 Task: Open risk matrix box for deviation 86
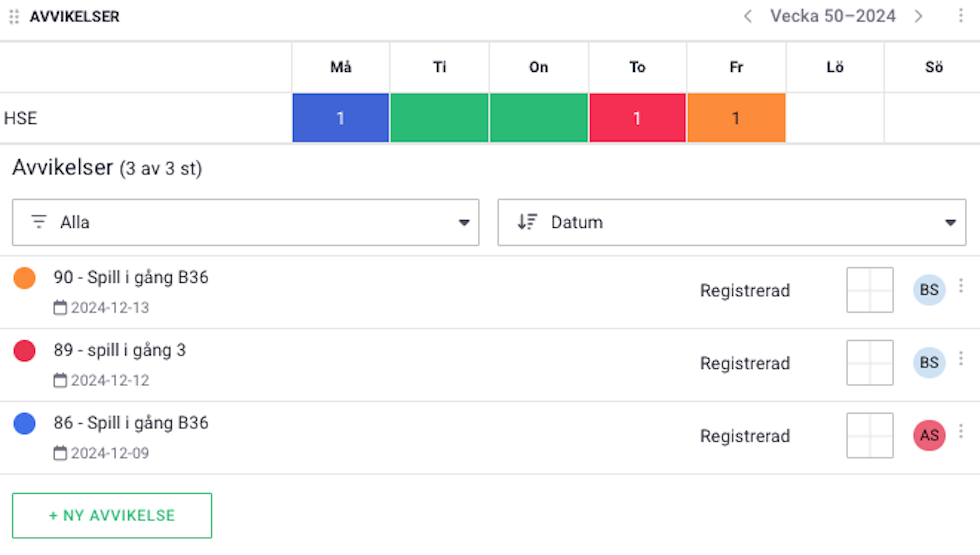[x=870, y=435]
